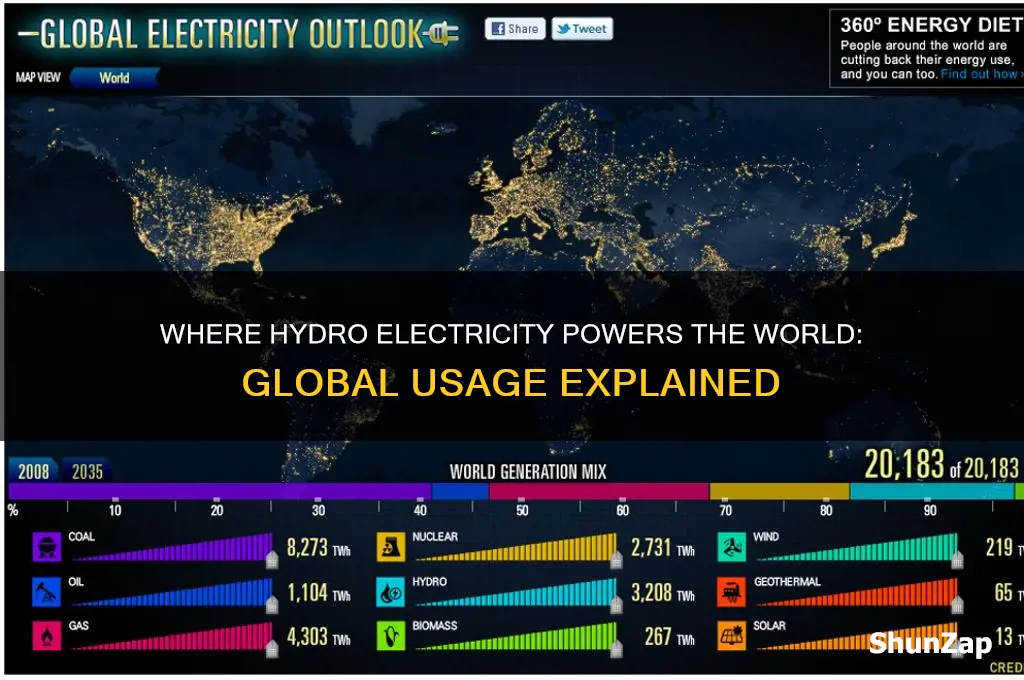Click the 267 TWh biomass value
The image size is (1024, 680).
(x=669, y=636)
